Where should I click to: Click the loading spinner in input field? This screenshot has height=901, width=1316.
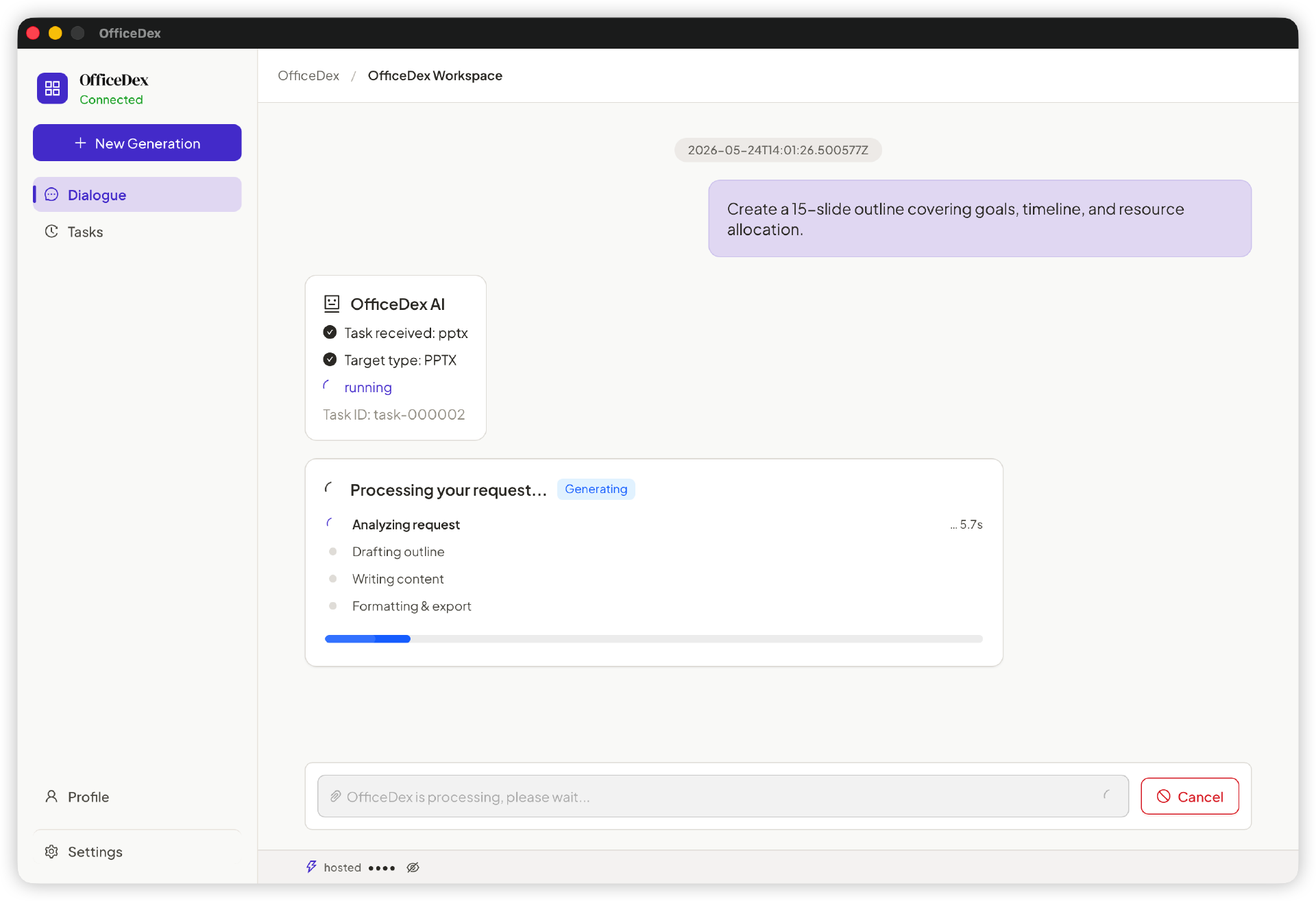[1108, 795]
